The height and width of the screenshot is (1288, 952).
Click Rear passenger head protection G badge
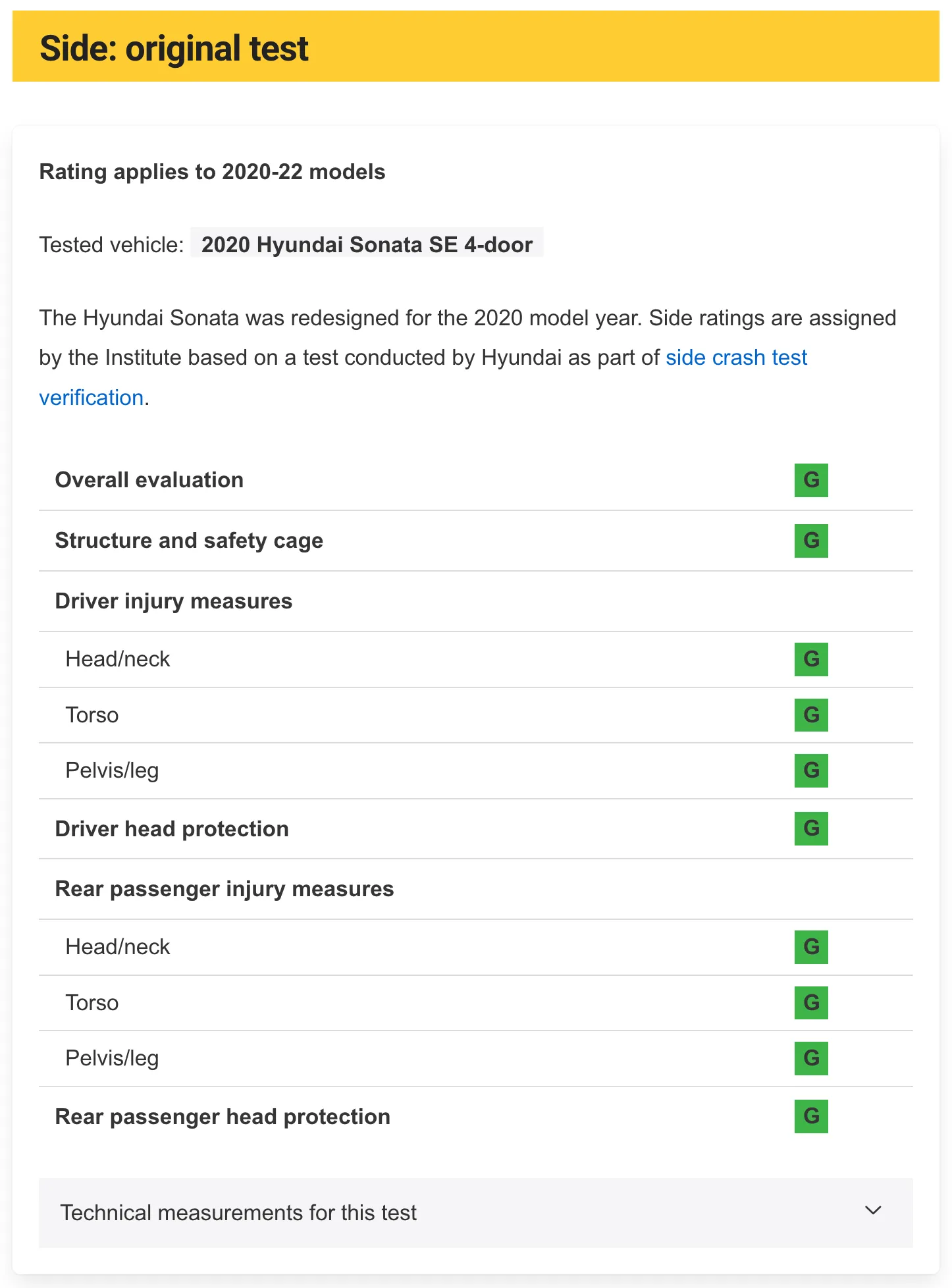click(x=811, y=1116)
